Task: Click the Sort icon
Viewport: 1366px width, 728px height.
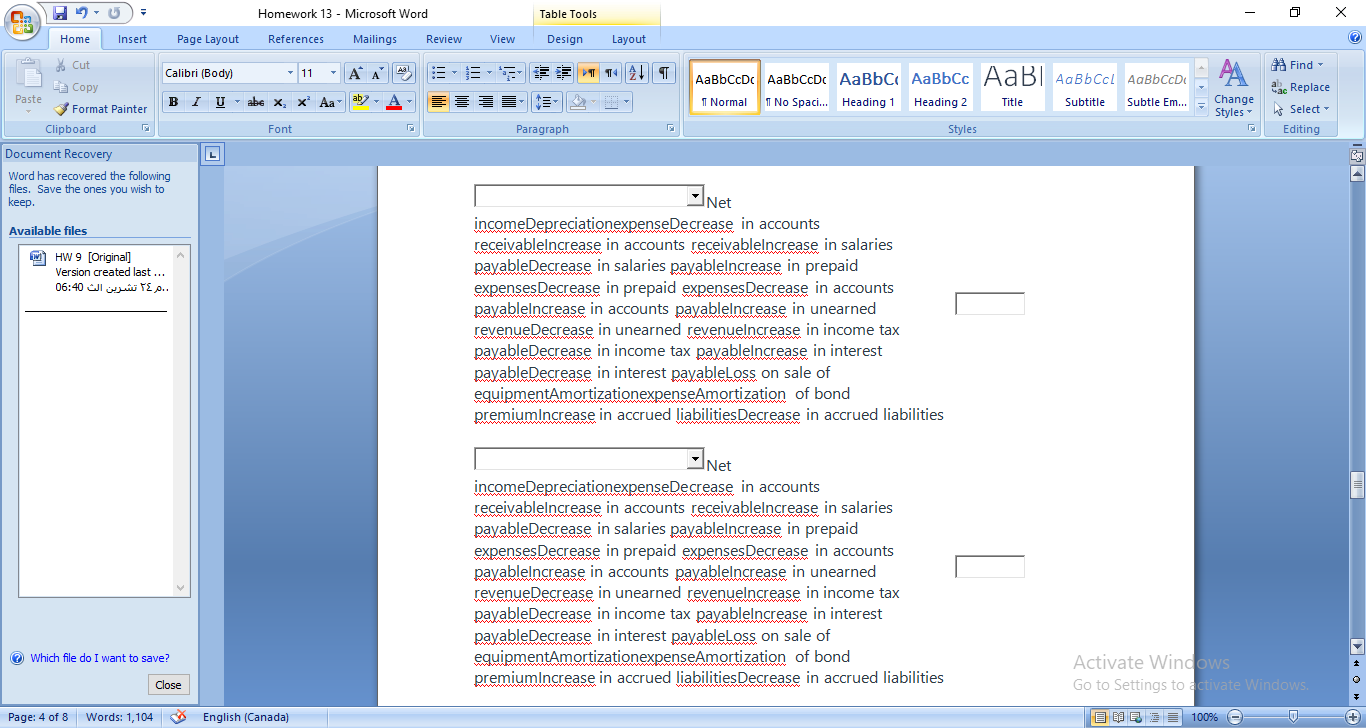Action: (637, 73)
